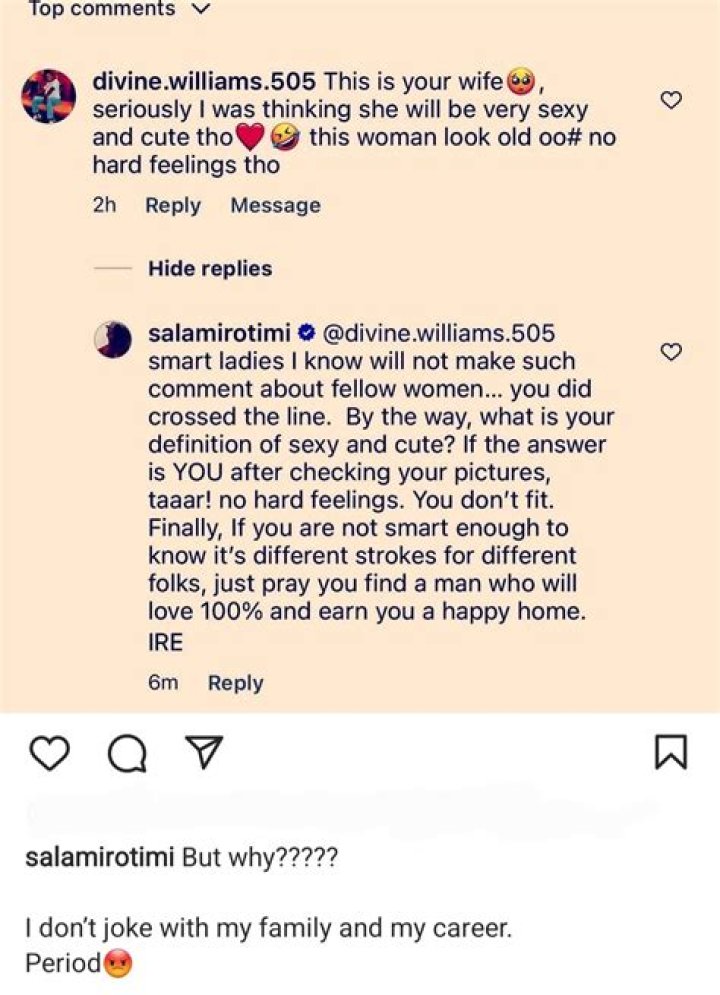The width and height of the screenshot is (720, 995).
Task: Open salamirotimi username in the post caption
Action: (100, 859)
